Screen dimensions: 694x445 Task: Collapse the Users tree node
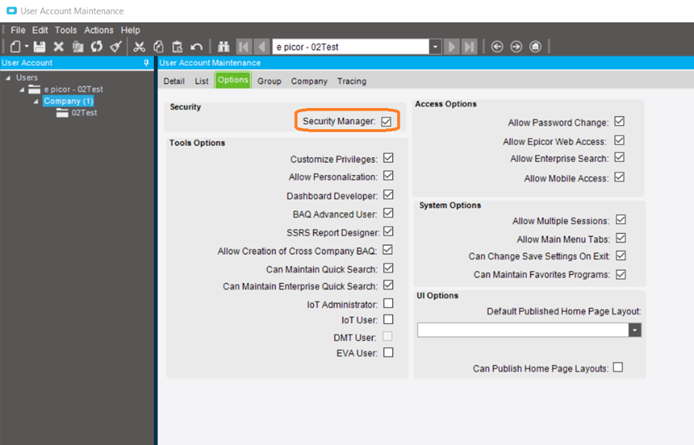[8, 78]
